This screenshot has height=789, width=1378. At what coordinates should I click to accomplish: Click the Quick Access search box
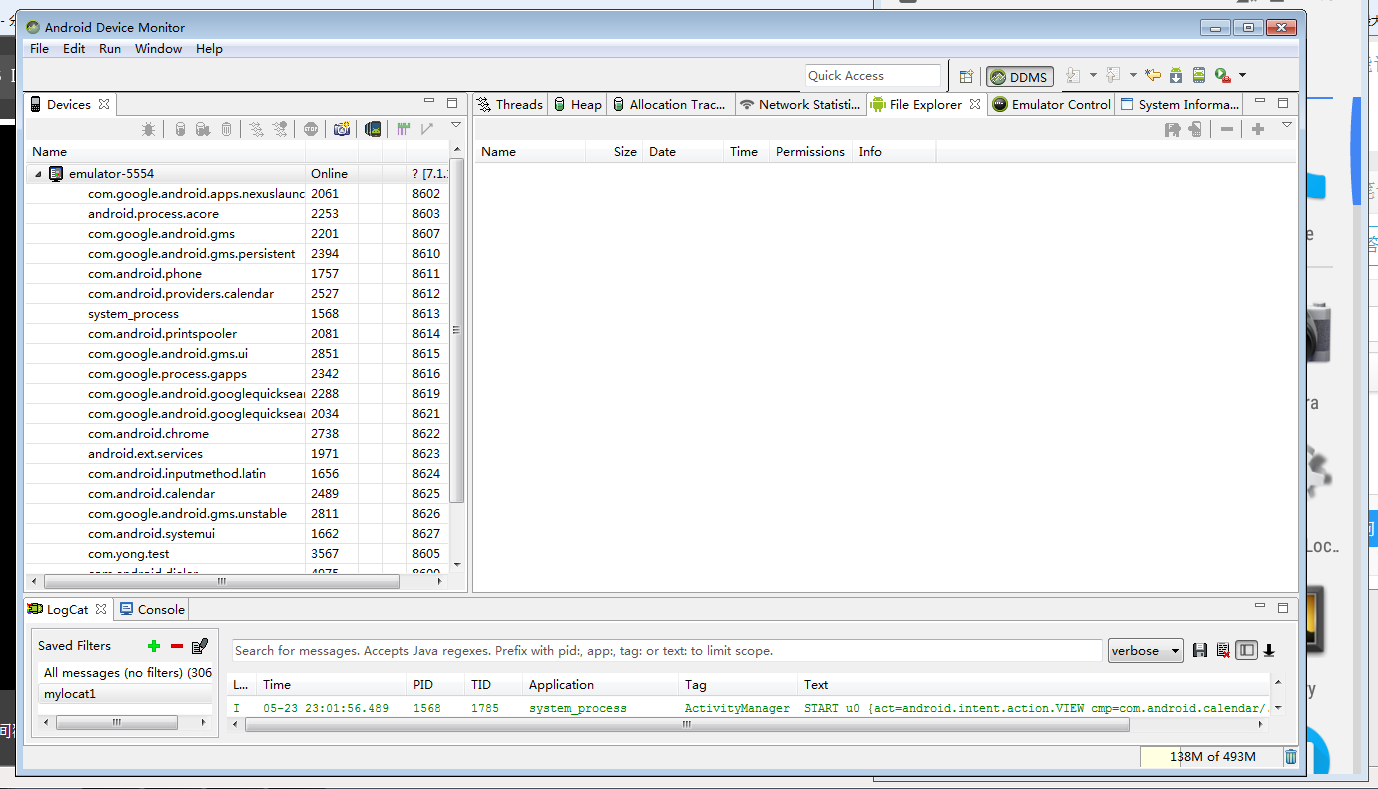[x=873, y=76]
